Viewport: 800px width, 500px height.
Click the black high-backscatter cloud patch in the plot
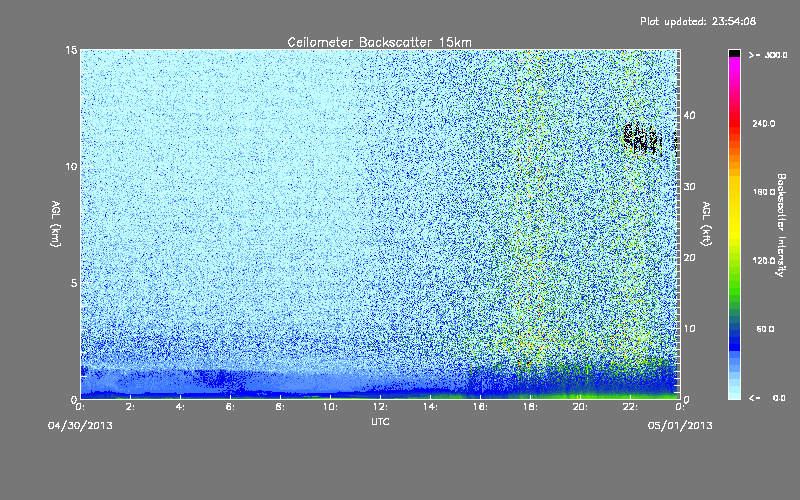coord(643,139)
